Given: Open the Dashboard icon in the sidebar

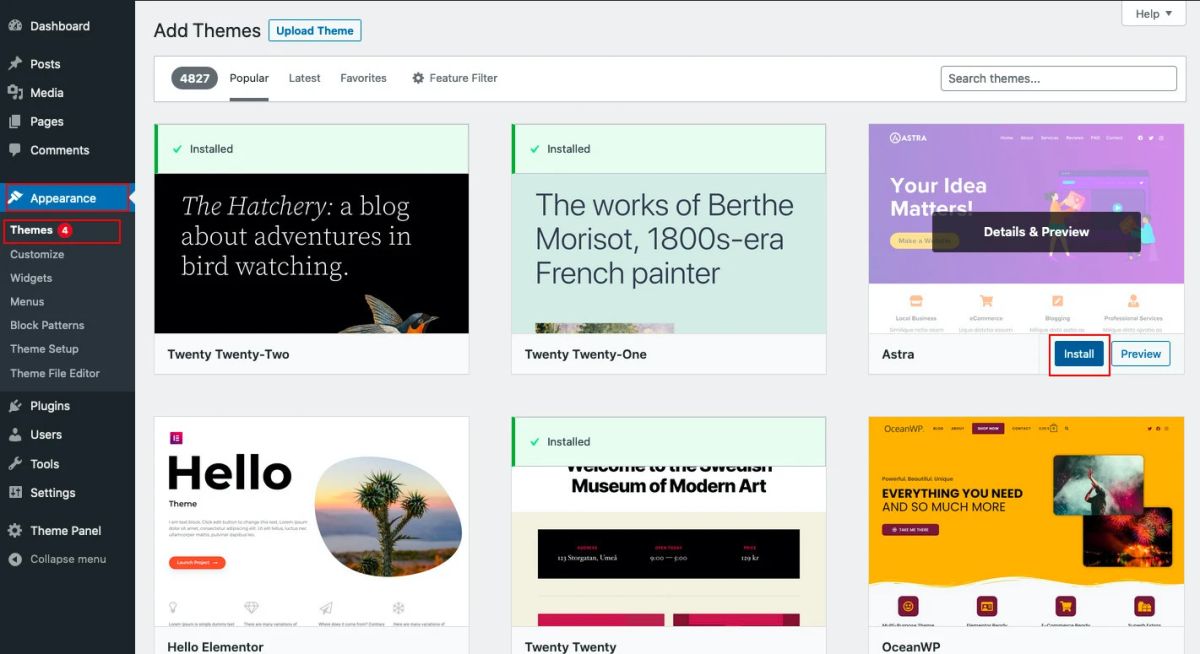Looking at the screenshot, I should pos(15,26).
